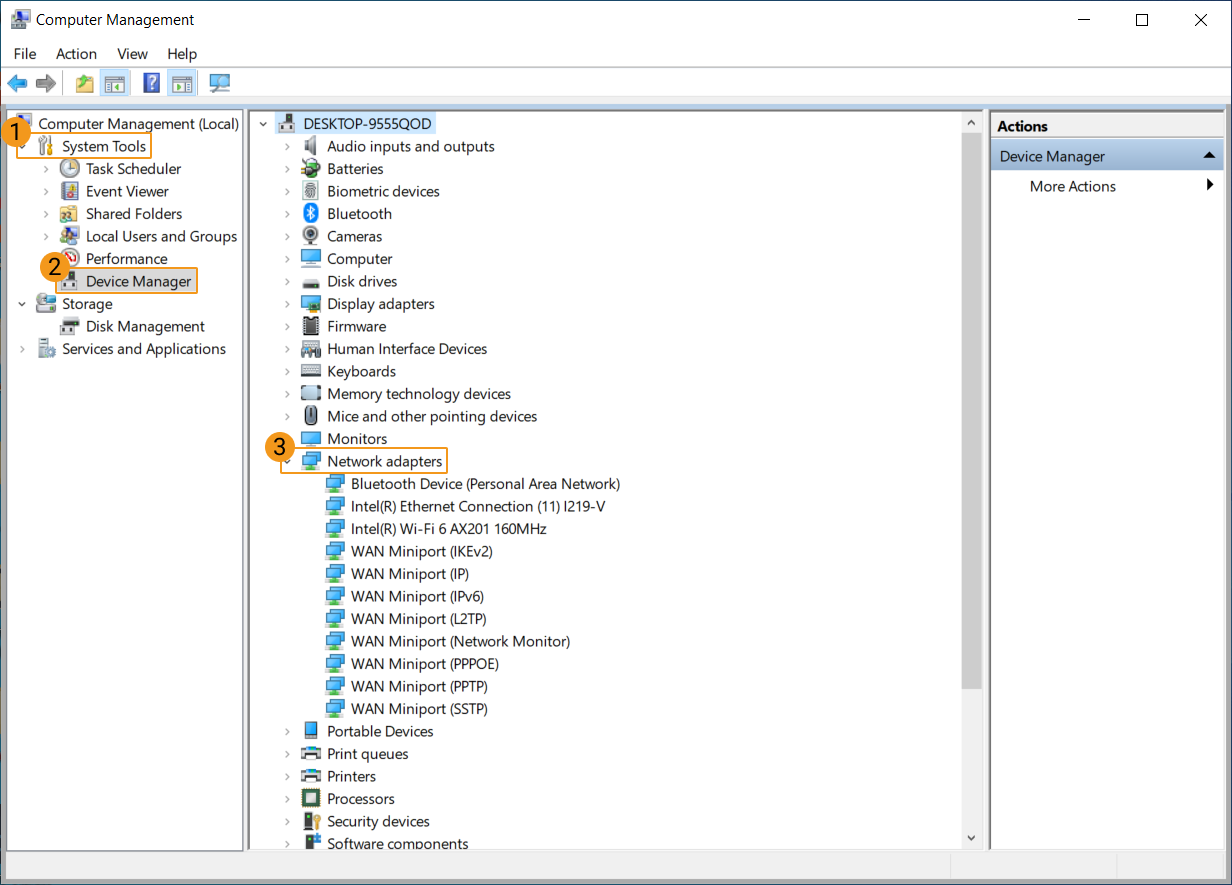The width and height of the screenshot is (1232, 885).
Task: Click the Cameras category icon
Action: click(311, 237)
